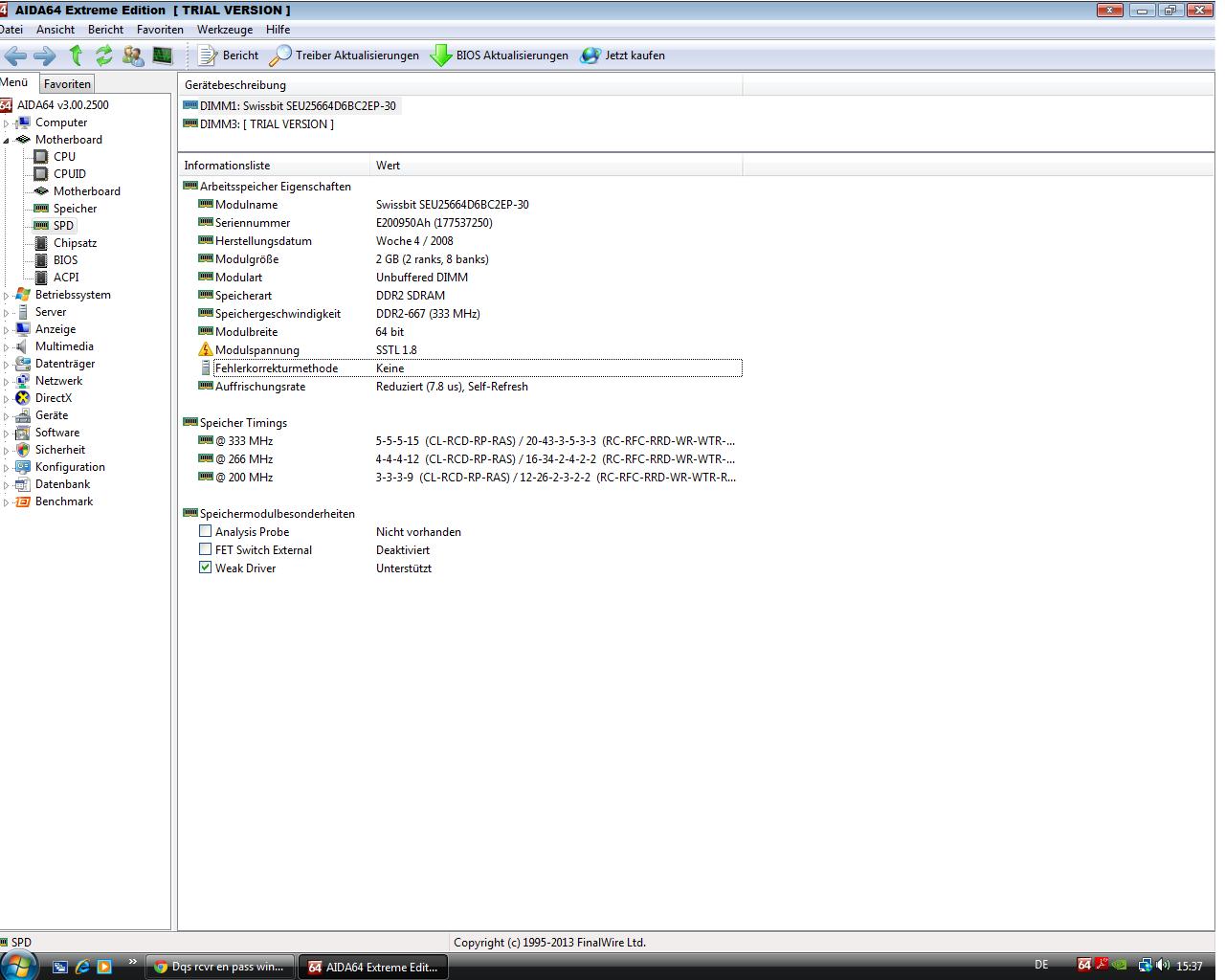Expand the Computer tree node
This screenshot has width=1225, height=980.
pyautogui.click(x=6, y=123)
